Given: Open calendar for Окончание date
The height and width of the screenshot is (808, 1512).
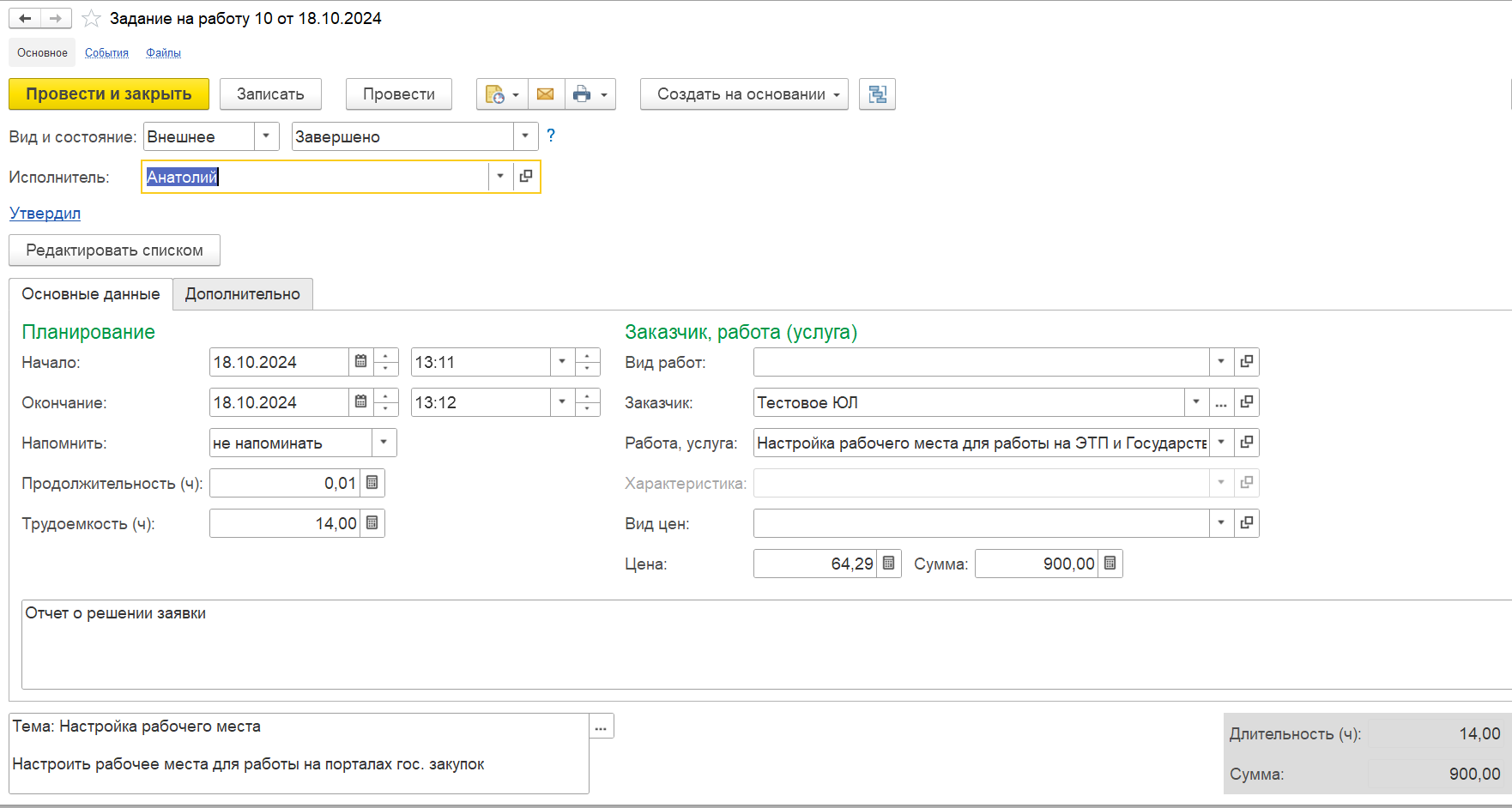Looking at the screenshot, I should click(x=361, y=402).
